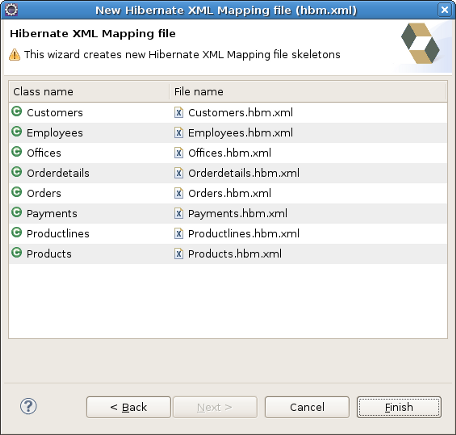Select the Offices class name
The height and width of the screenshot is (435, 456).
[x=44, y=153]
